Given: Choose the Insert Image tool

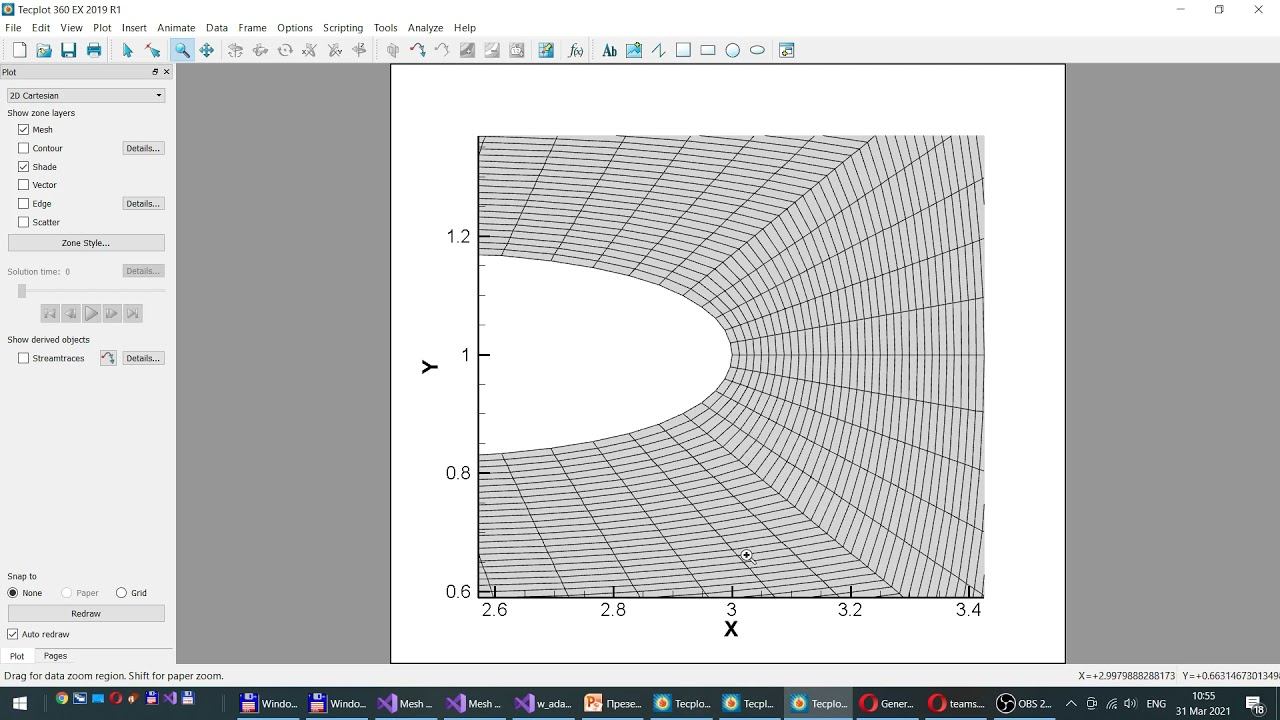Looking at the screenshot, I should pyautogui.click(x=634, y=50).
